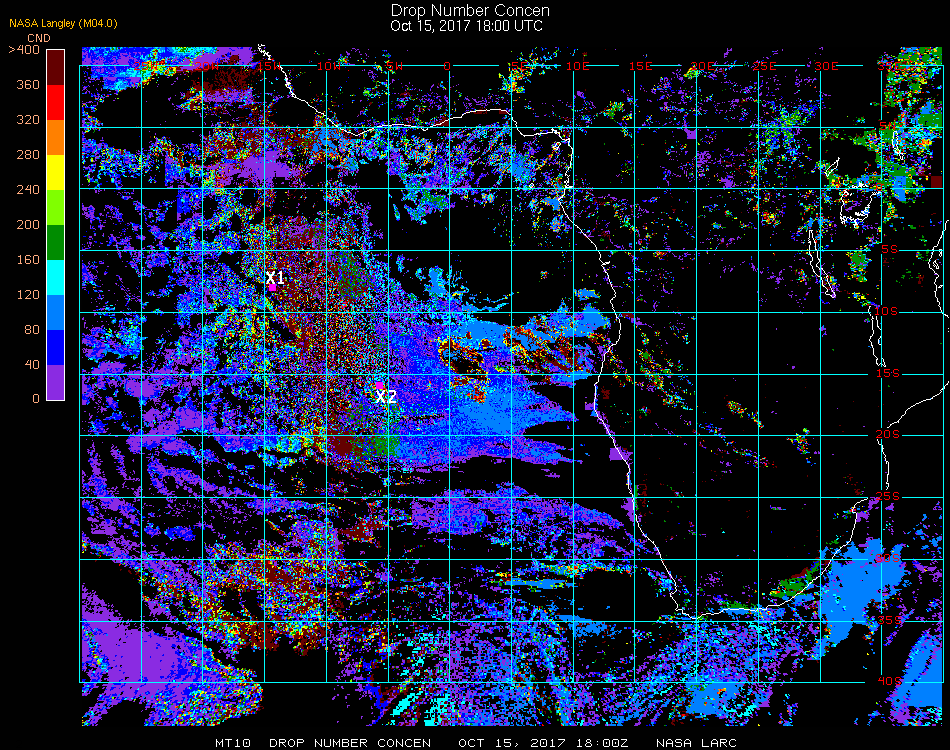Click the purple colorbar segment

[x=55, y=382]
